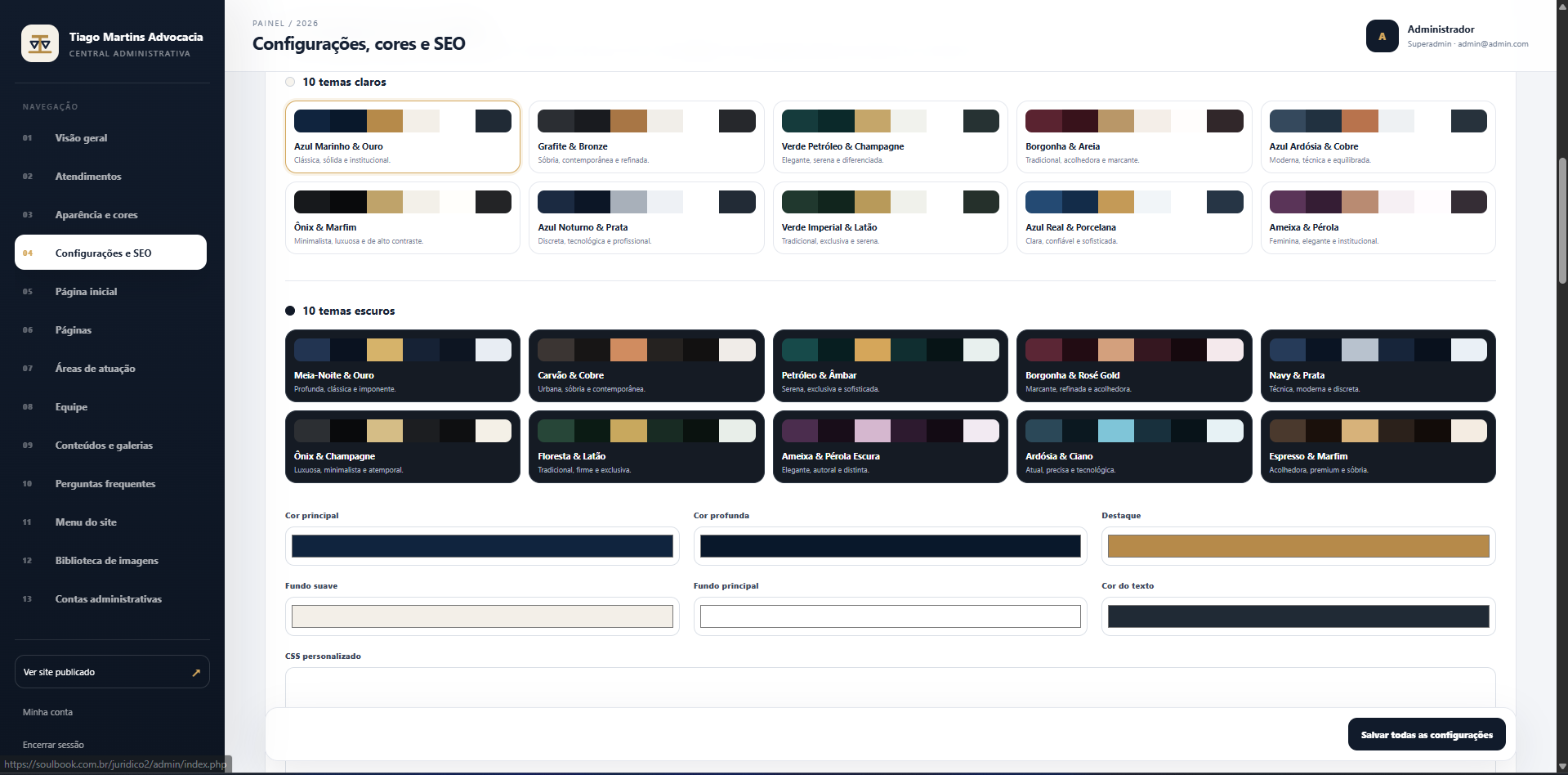Click into the CSS personalizado text area

(x=890, y=688)
